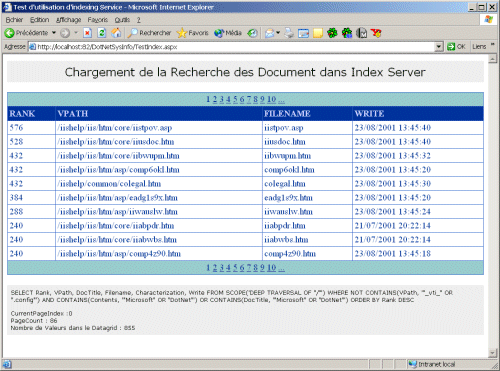Go to the home page icon
The width and height of the screenshot is (500, 371).
tap(116, 33)
